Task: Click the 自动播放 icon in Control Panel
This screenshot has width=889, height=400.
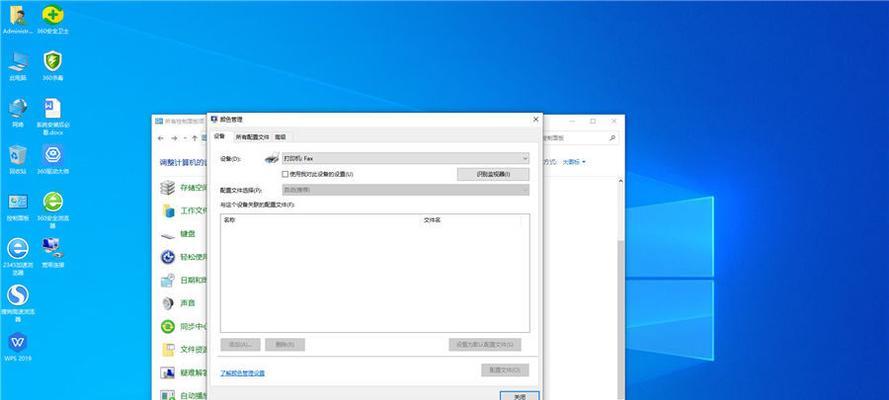Action: 168,394
